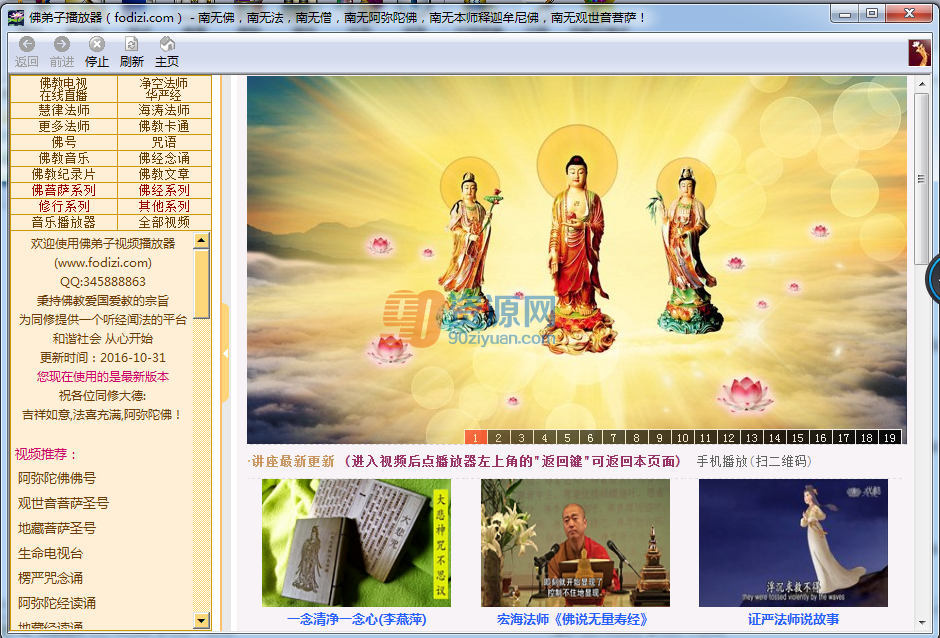Switch banner to slide 1
Screen dimensions: 940x638
pos(475,438)
